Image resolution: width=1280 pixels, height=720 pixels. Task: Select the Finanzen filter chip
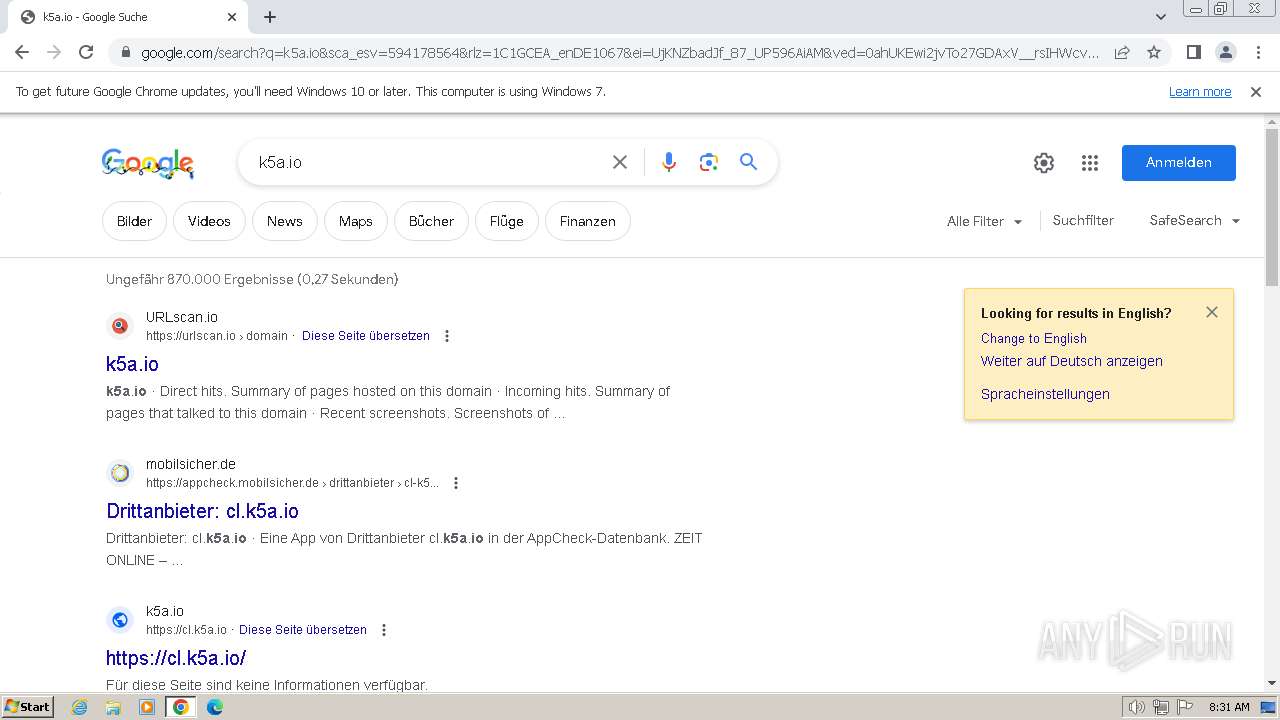click(x=587, y=221)
